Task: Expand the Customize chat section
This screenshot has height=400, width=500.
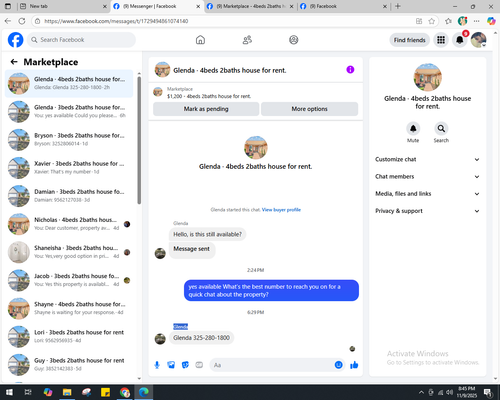Action: (x=427, y=159)
